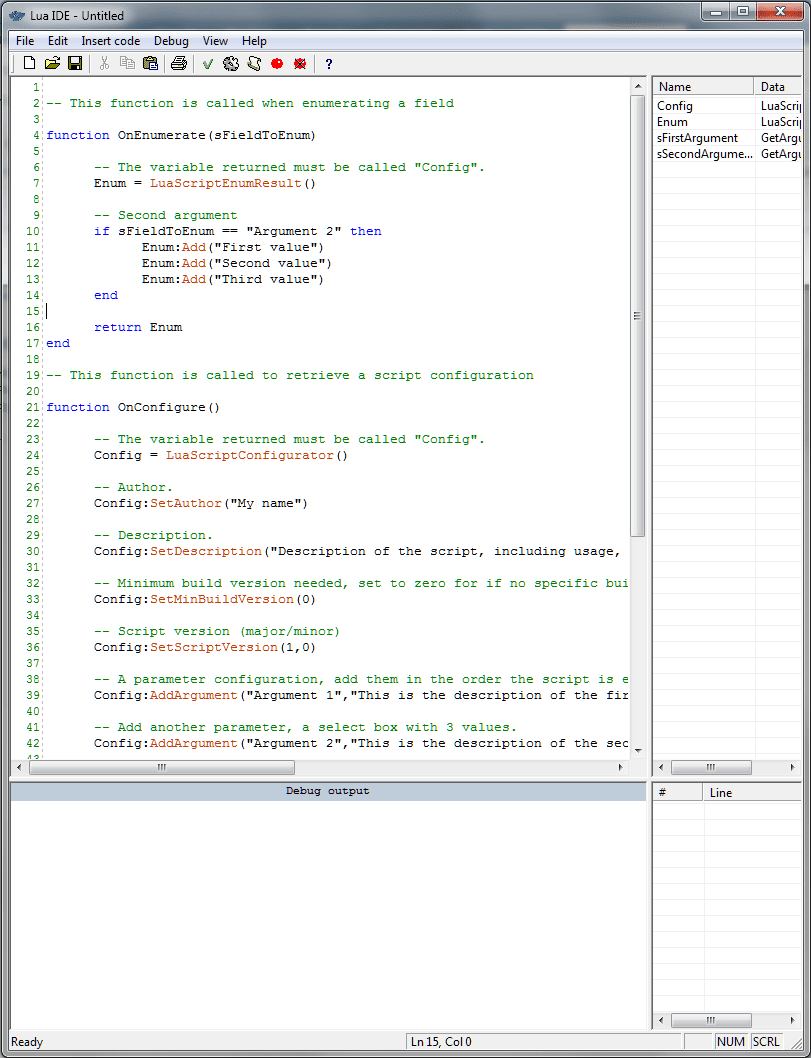
Task: Open help with the question mark icon
Action: 329,63
